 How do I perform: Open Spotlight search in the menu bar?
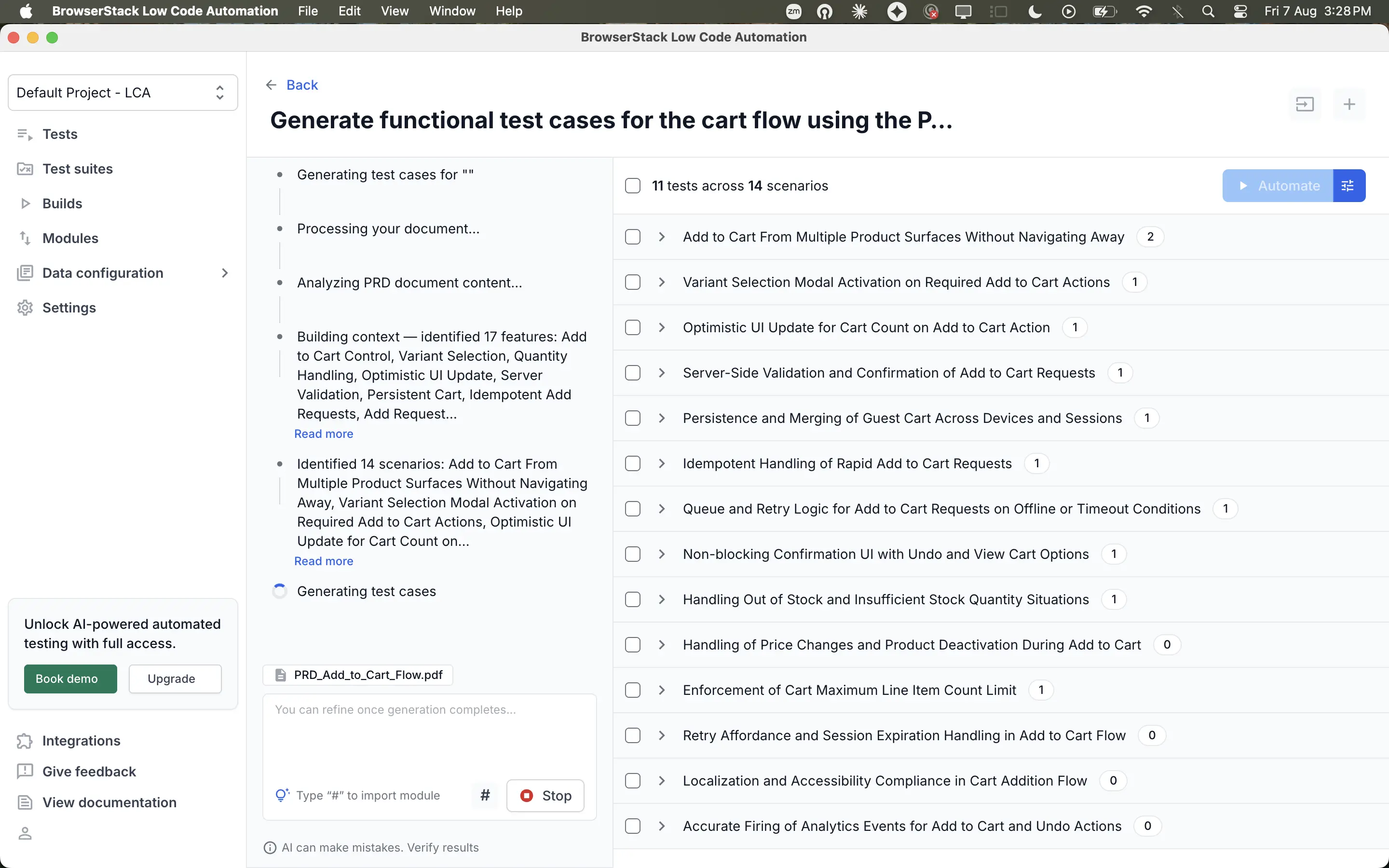pos(1208,12)
